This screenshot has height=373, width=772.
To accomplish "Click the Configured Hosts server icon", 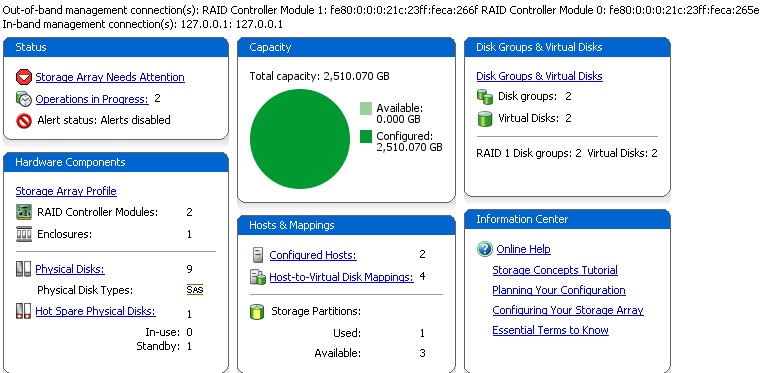I will coord(258,255).
